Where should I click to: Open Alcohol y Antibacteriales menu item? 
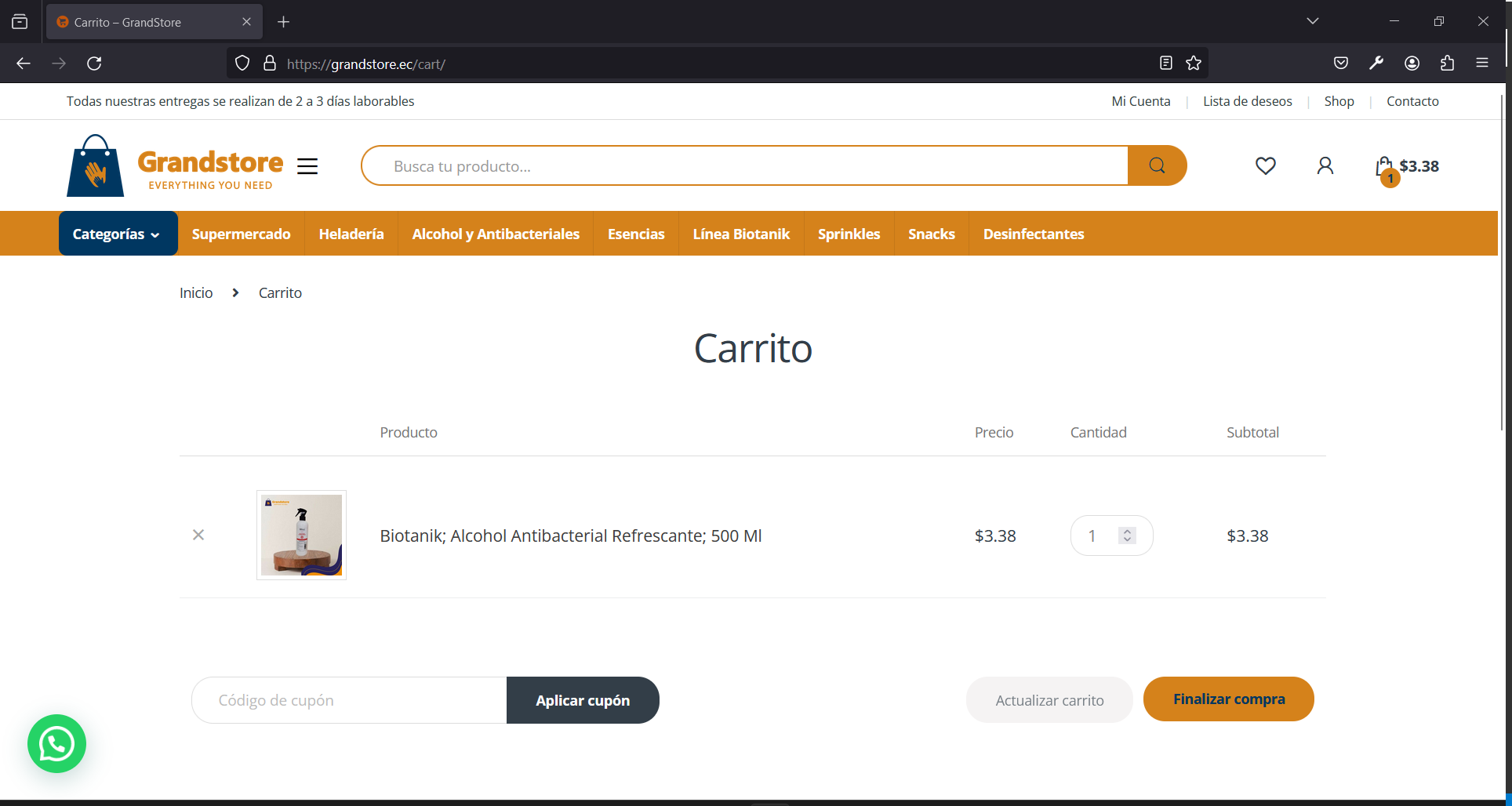click(x=496, y=234)
